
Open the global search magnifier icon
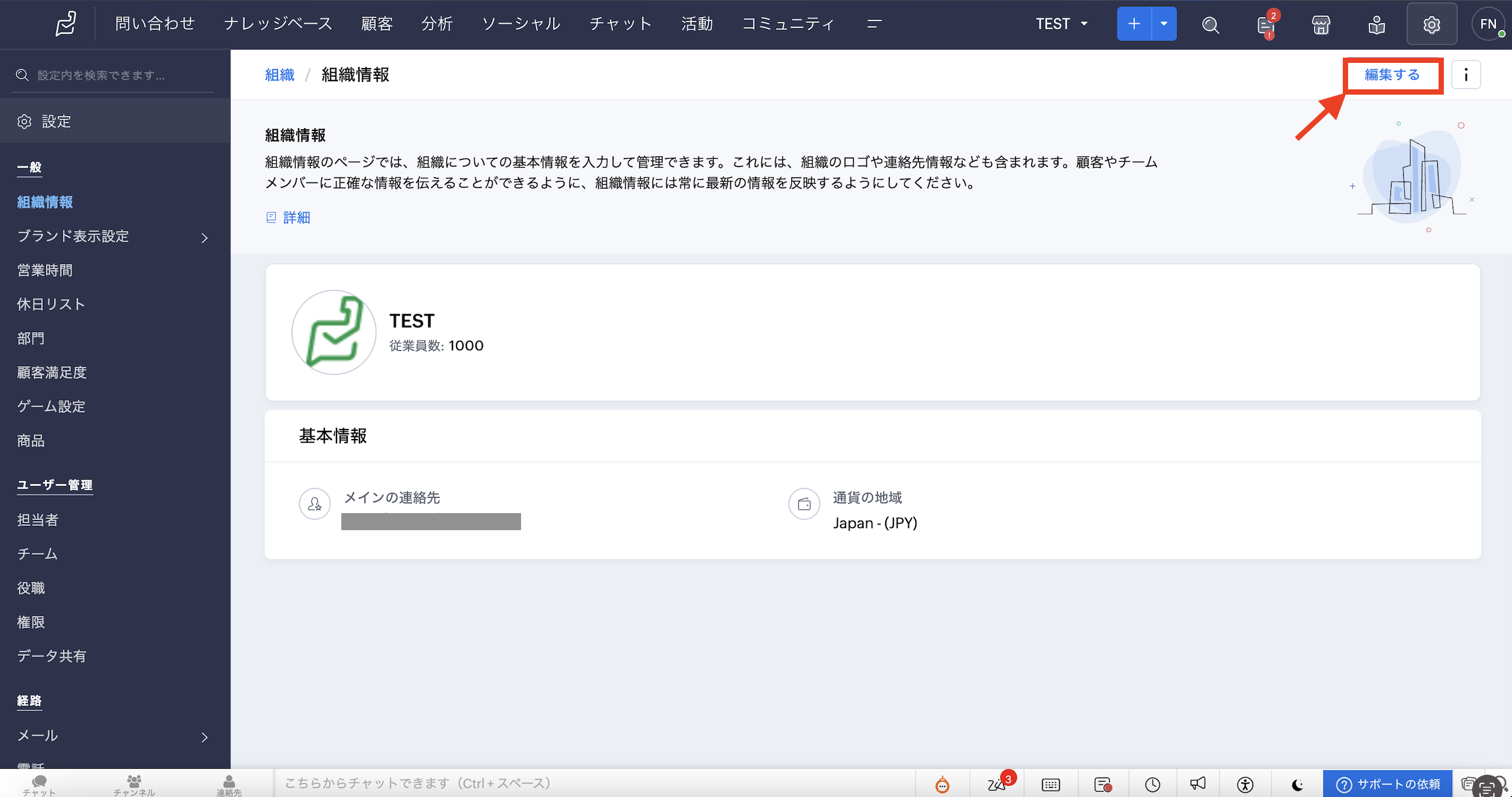[1210, 25]
